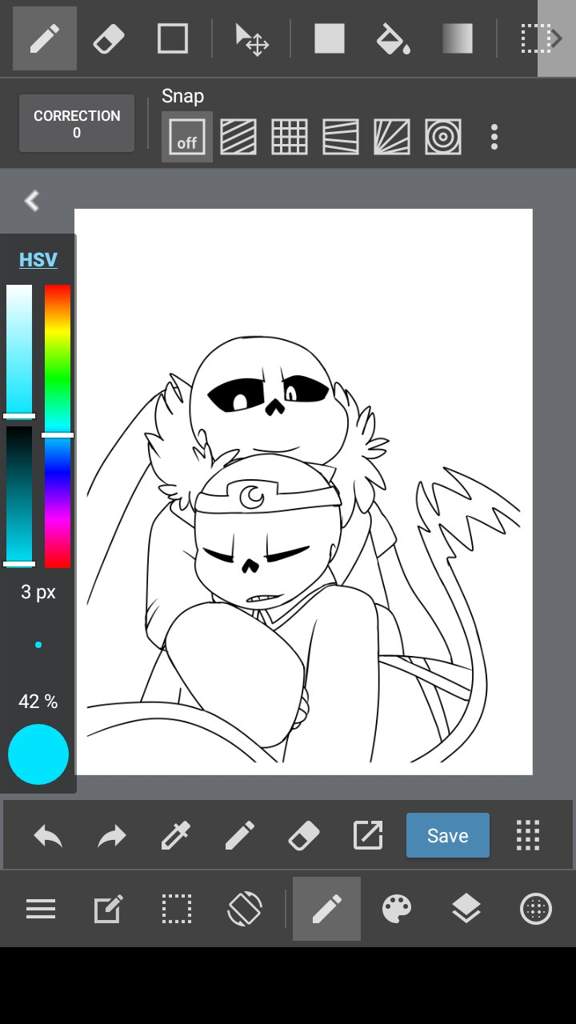Open the snap three-dot options menu
This screenshot has height=1024, width=576.
click(494, 136)
